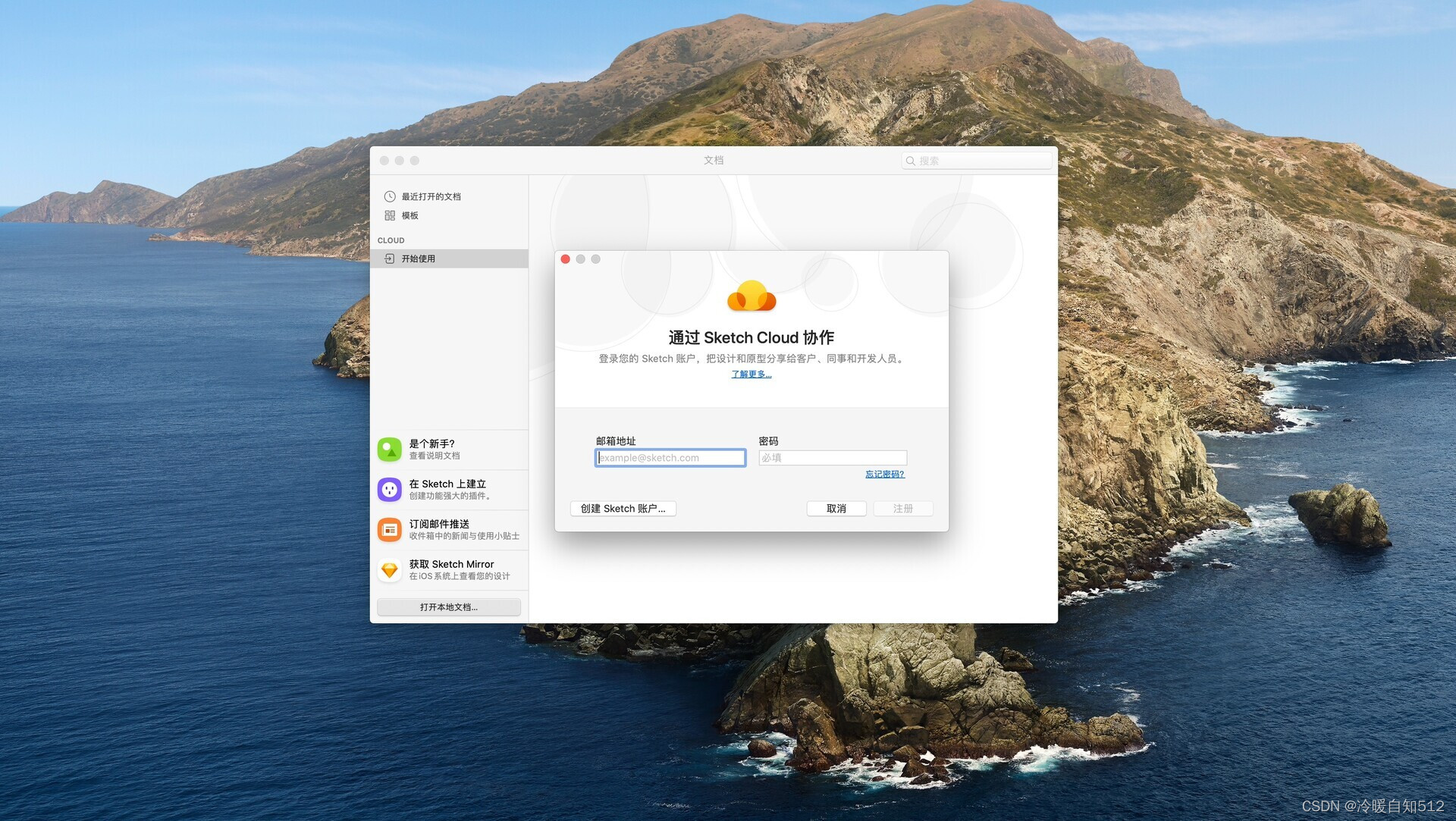Open 订阅邮件推送 newsletter entry
The height and width of the screenshot is (821, 1456).
point(449,530)
